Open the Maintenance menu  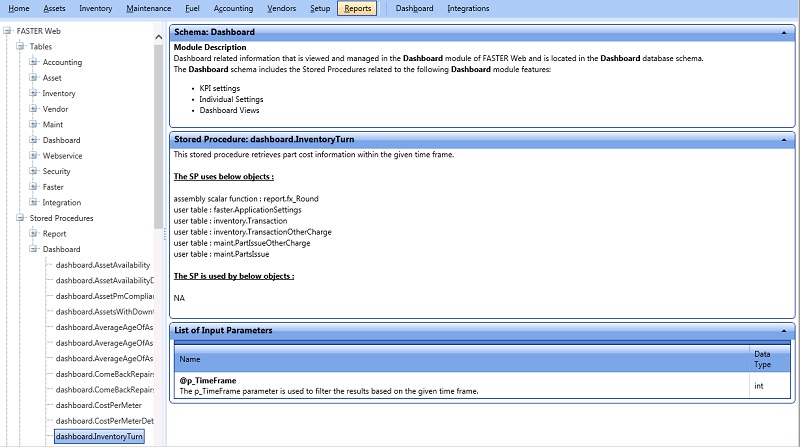pos(148,8)
